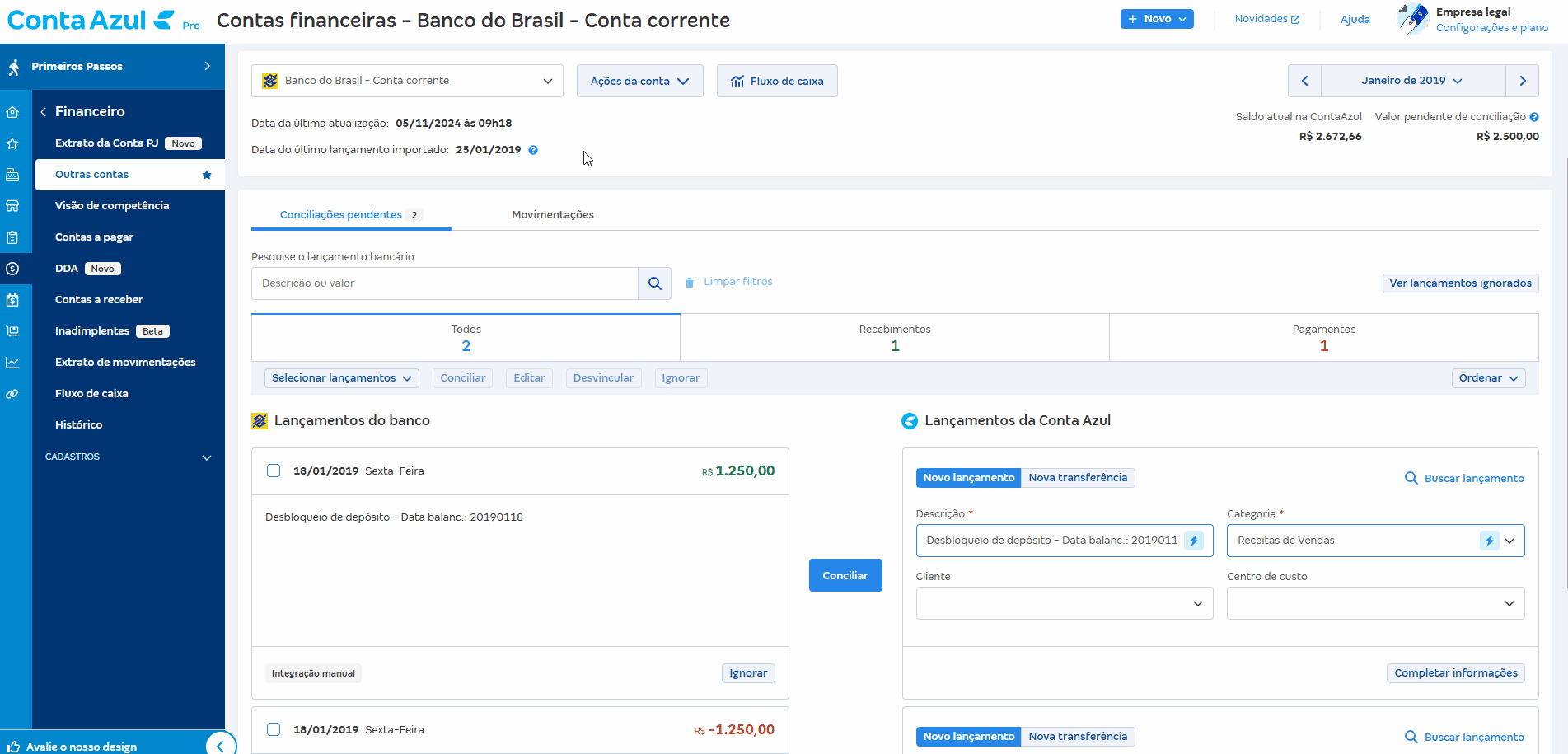Open the Banco do Brasil account dropdown

click(407, 81)
